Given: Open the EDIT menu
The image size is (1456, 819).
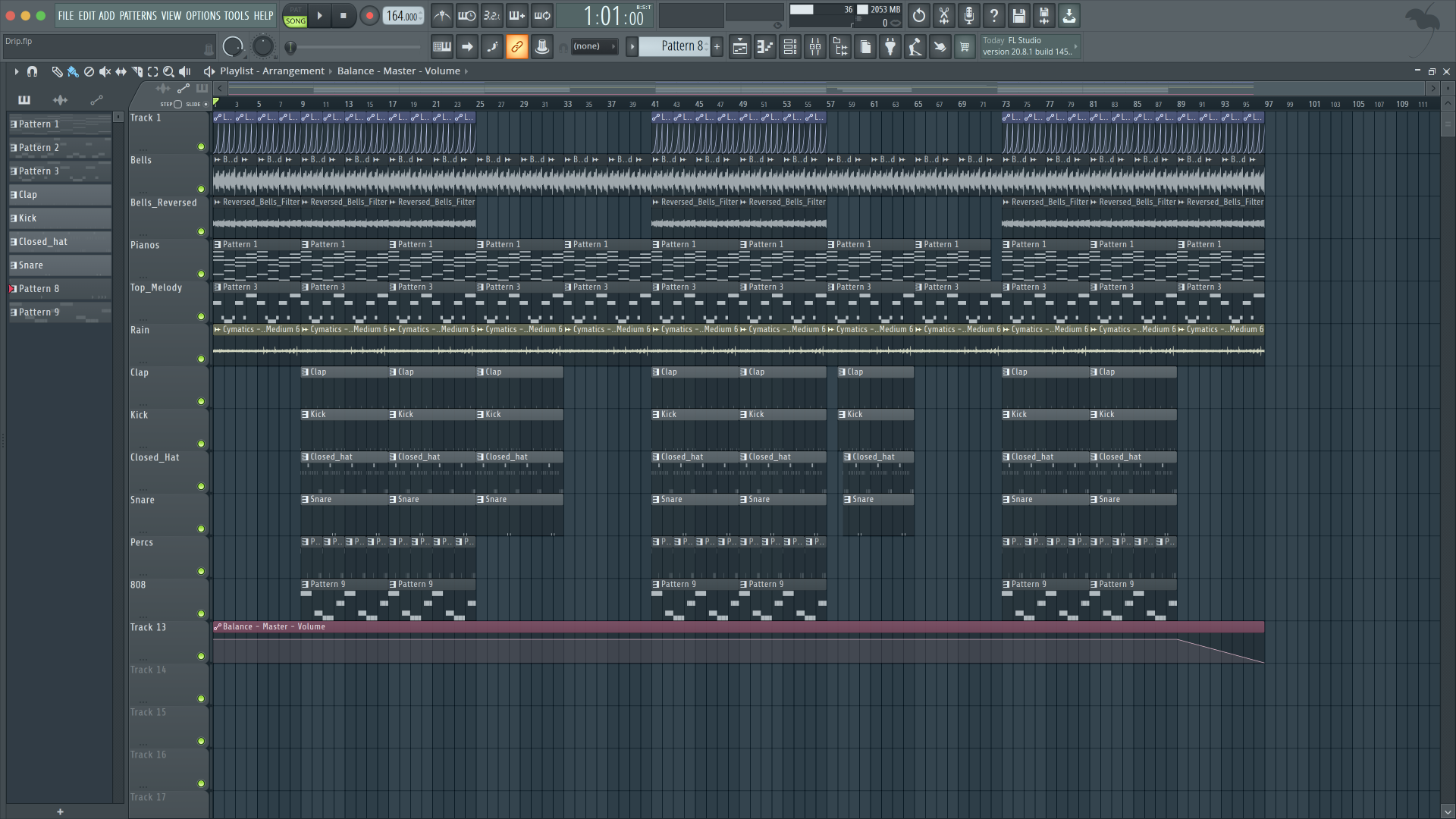Looking at the screenshot, I should click(x=86, y=16).
